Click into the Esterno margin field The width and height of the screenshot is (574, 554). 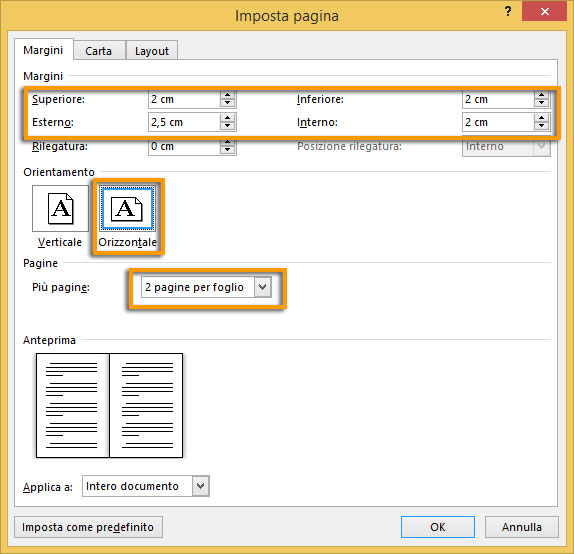tap(184, 122)
